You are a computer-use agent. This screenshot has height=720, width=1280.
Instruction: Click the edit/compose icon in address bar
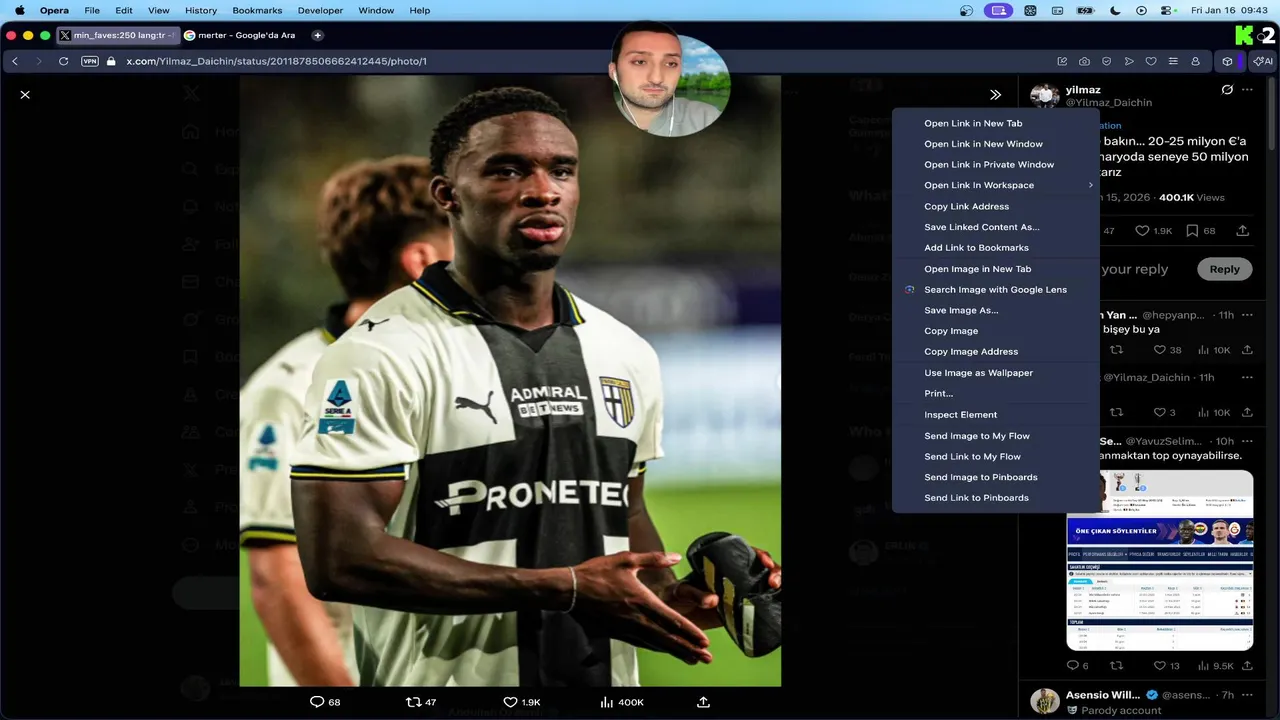pos(1062,61)
